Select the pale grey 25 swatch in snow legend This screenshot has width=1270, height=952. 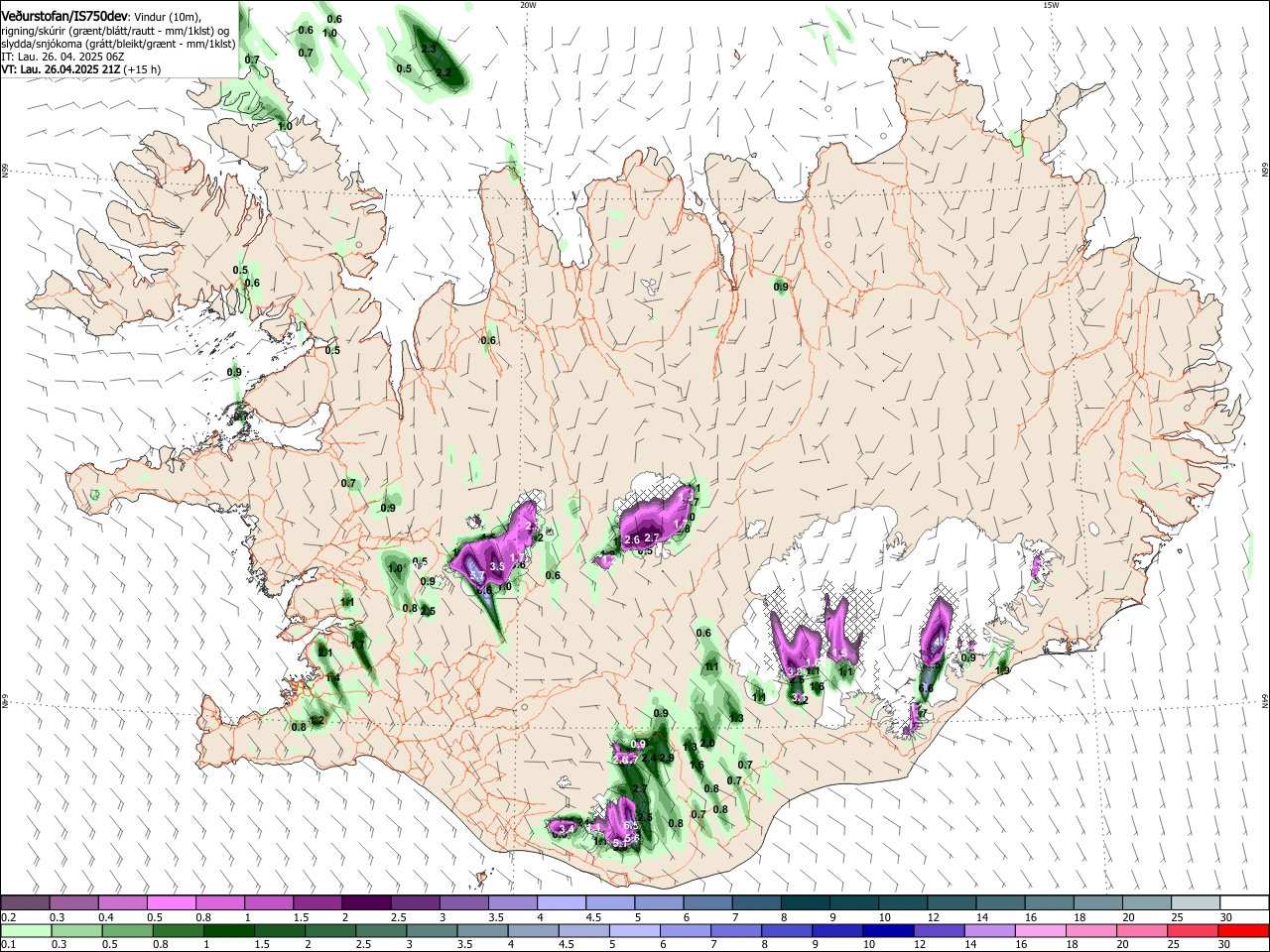pos(1197,902)
